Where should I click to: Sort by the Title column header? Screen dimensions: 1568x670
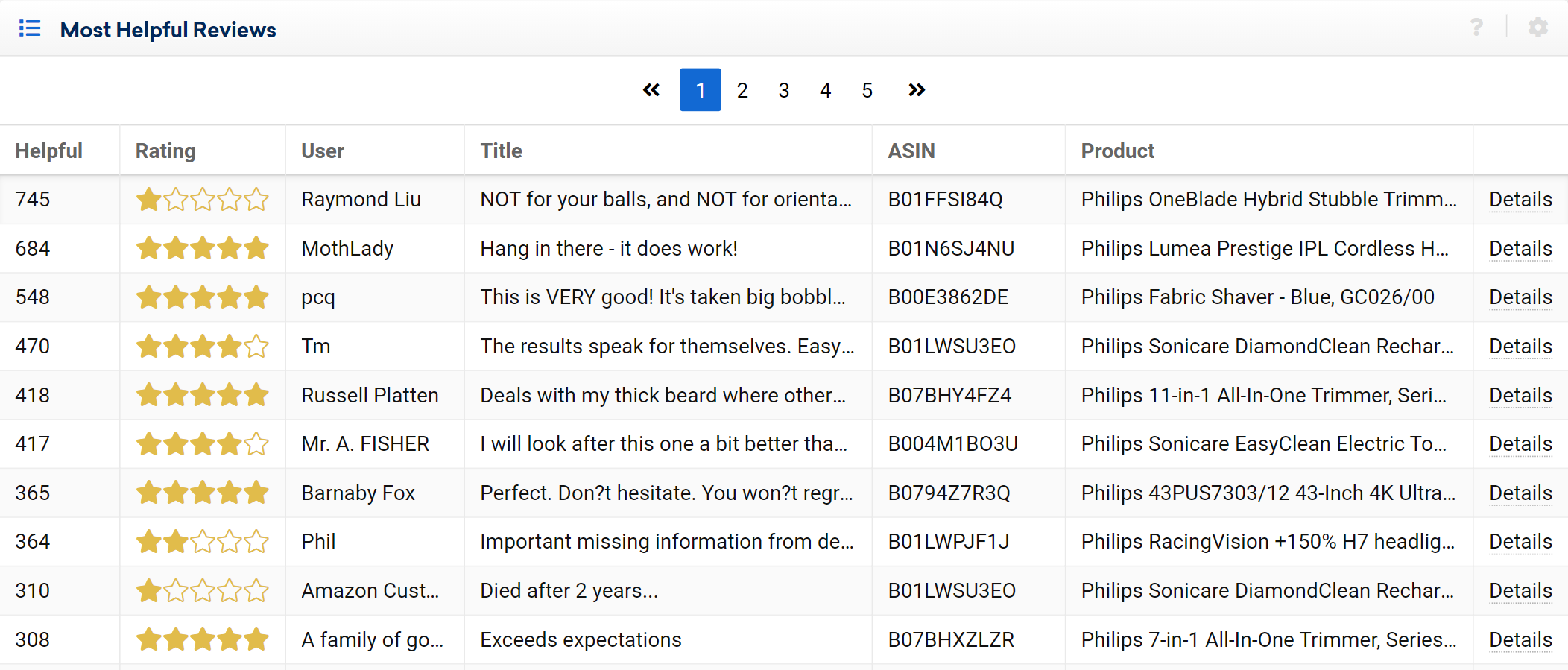click(502, 151)
